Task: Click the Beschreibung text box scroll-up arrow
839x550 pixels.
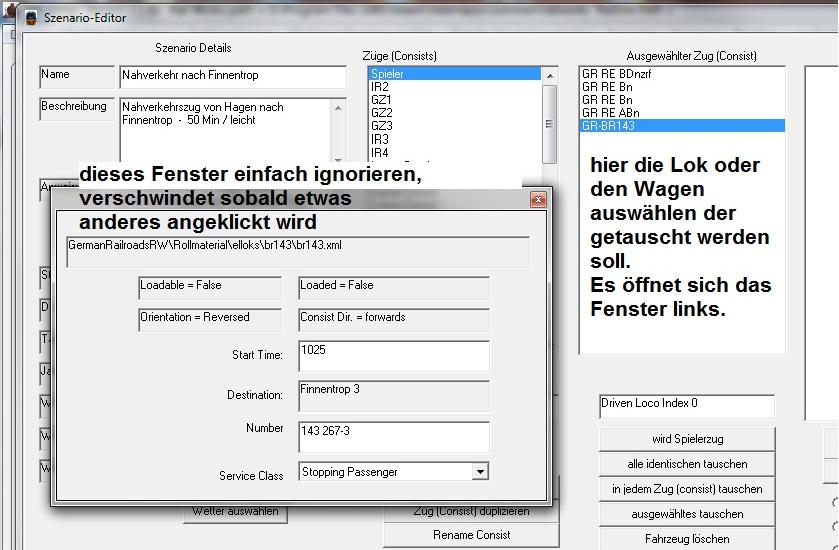Action: (x=338, y=108)
